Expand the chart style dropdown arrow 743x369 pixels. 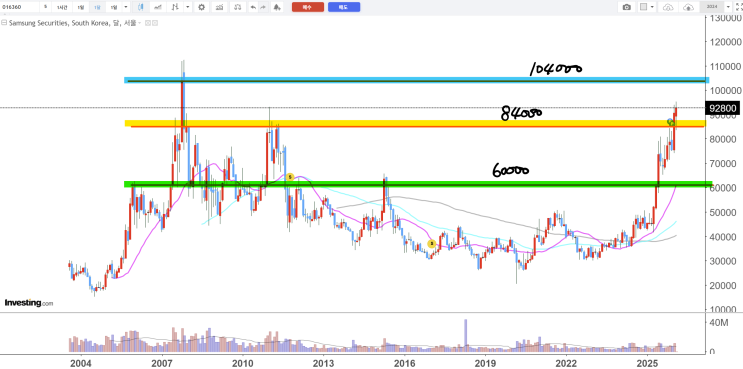pyautogui.click(x=188, y=7)
